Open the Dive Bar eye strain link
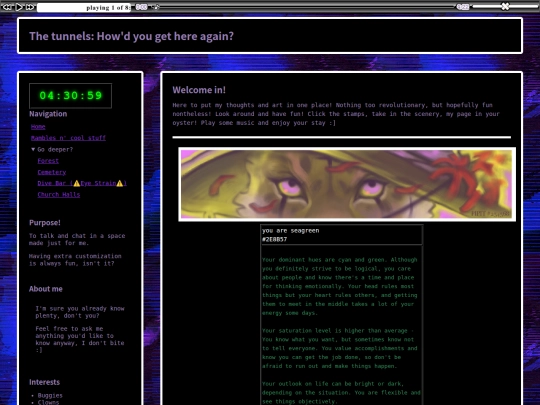540x405 pixels. point(82,183)
